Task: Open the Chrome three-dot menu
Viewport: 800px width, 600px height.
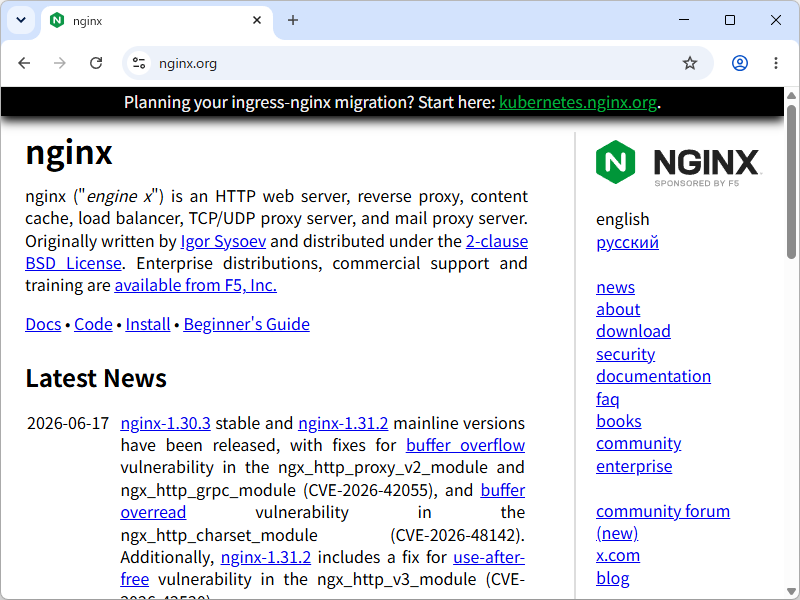Action: (x=776, y=63)
